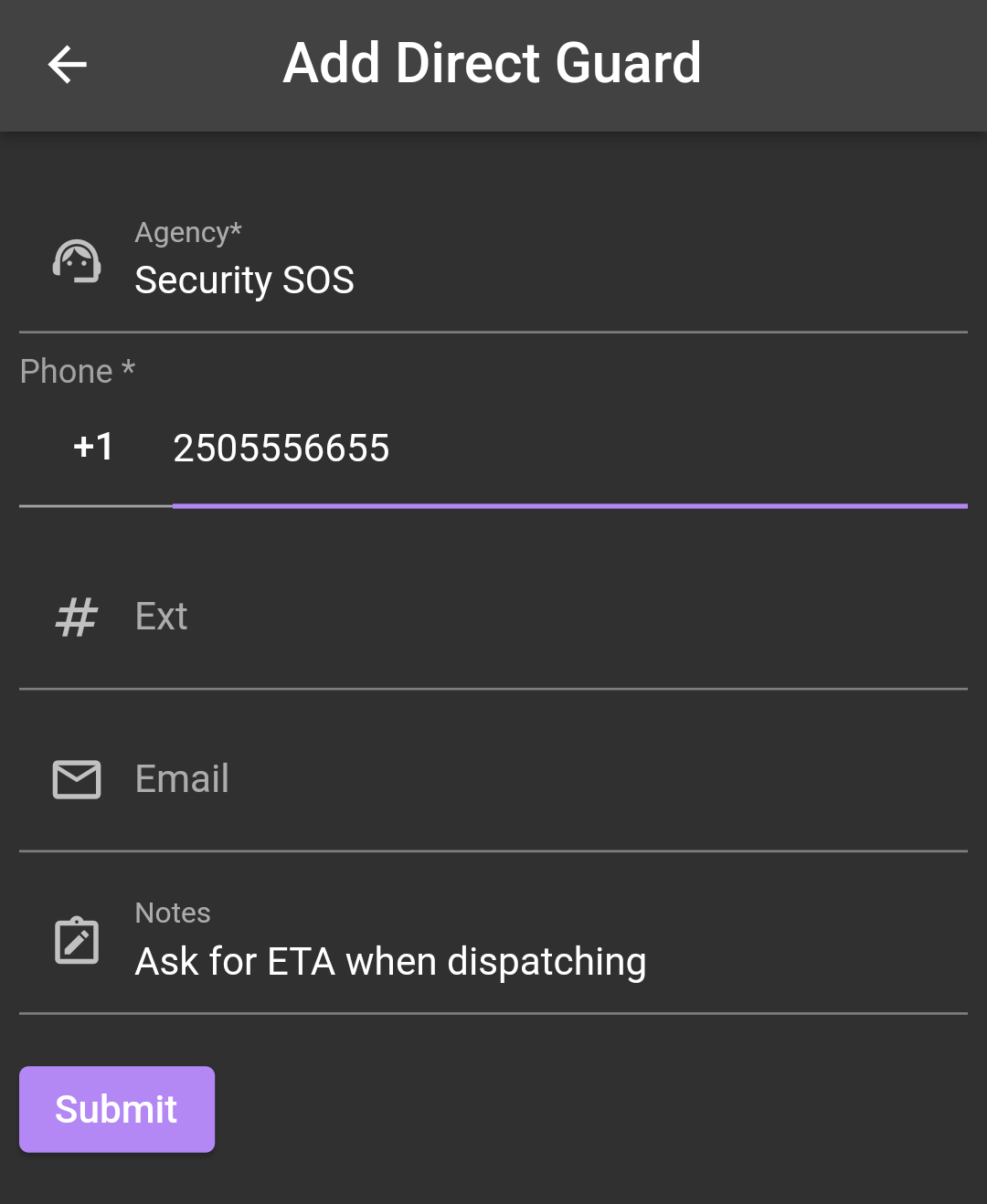Submit the direct guard form
The height and width of the screenshot is (1204, 987).
pos(117,1109)
